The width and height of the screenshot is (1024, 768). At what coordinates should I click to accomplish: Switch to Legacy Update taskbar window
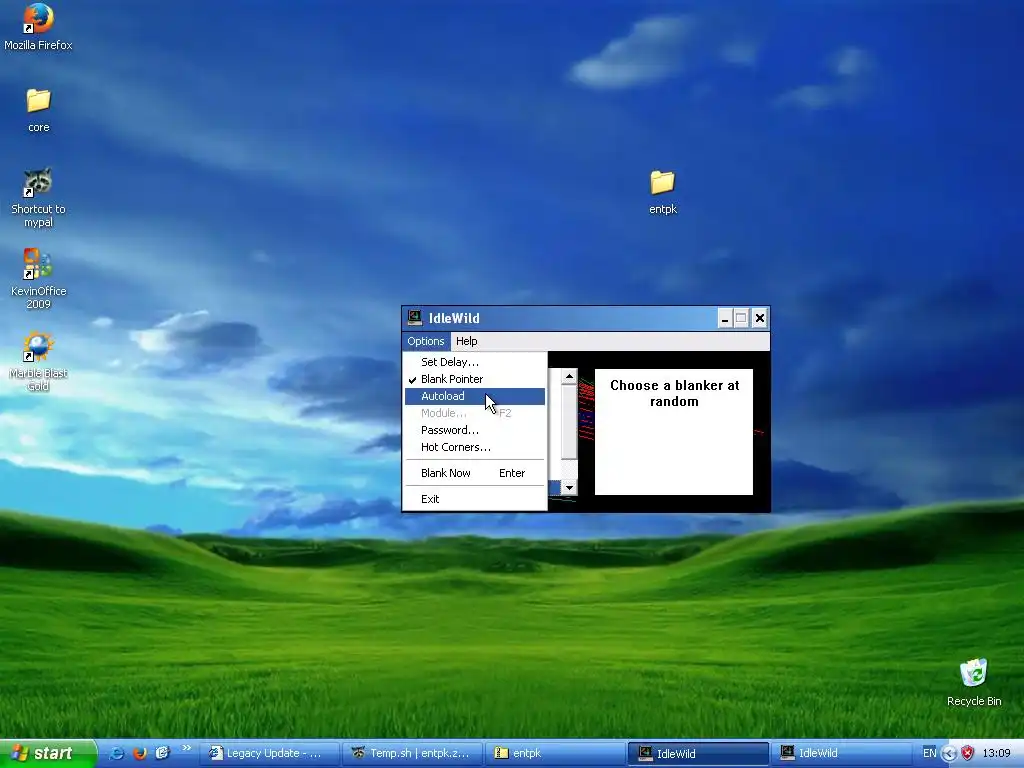pyautogui.click(x=272, y=754)
